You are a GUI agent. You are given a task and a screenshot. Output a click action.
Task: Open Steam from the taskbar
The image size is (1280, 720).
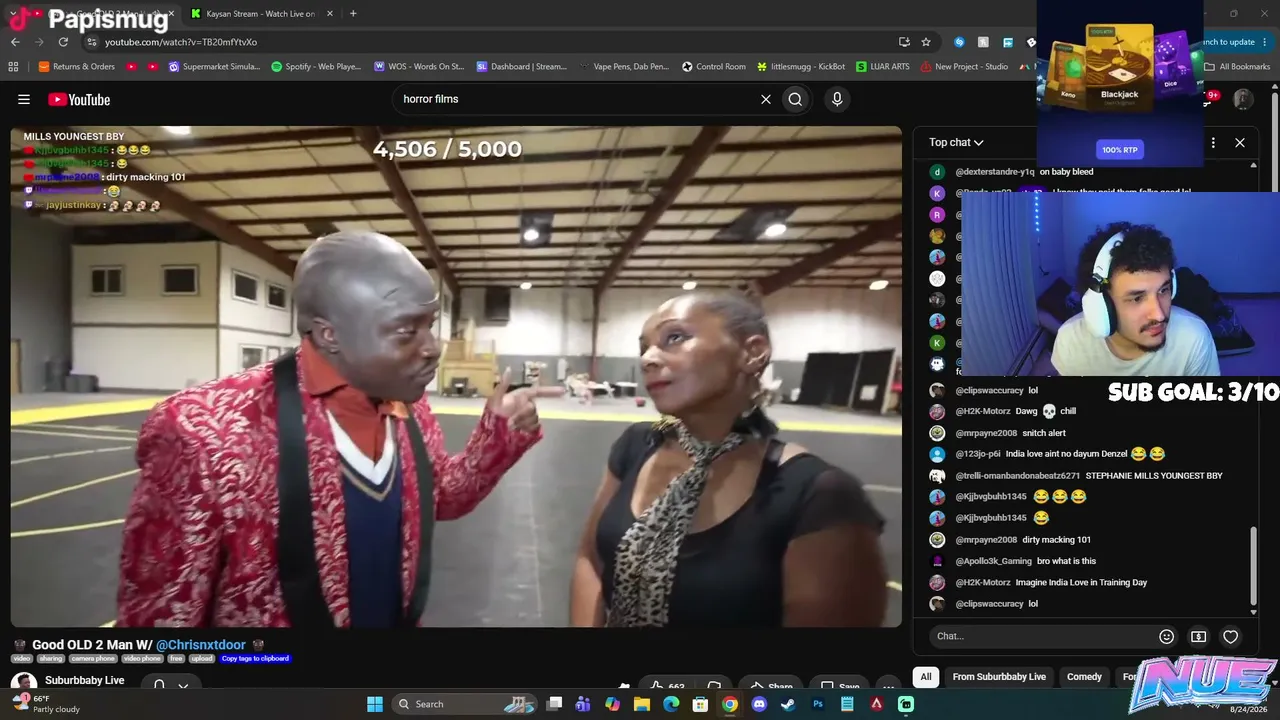788,704
